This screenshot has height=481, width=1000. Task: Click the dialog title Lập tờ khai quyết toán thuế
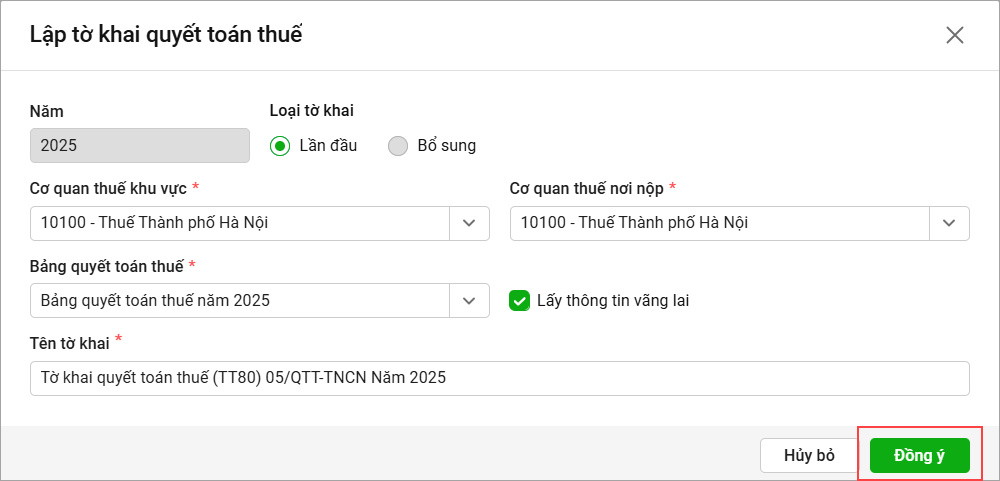click(166, 35)
